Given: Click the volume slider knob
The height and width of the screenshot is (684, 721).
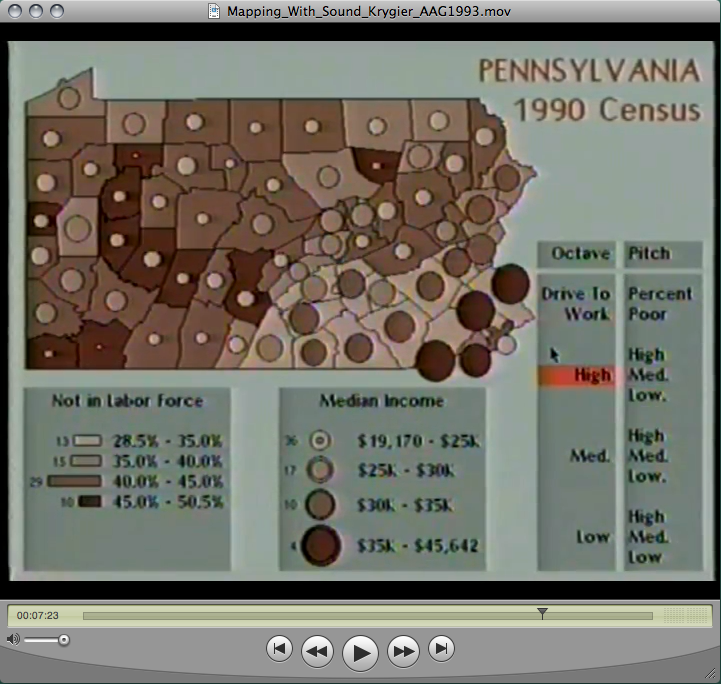Looking at the screenshot, I should point(64,639).
